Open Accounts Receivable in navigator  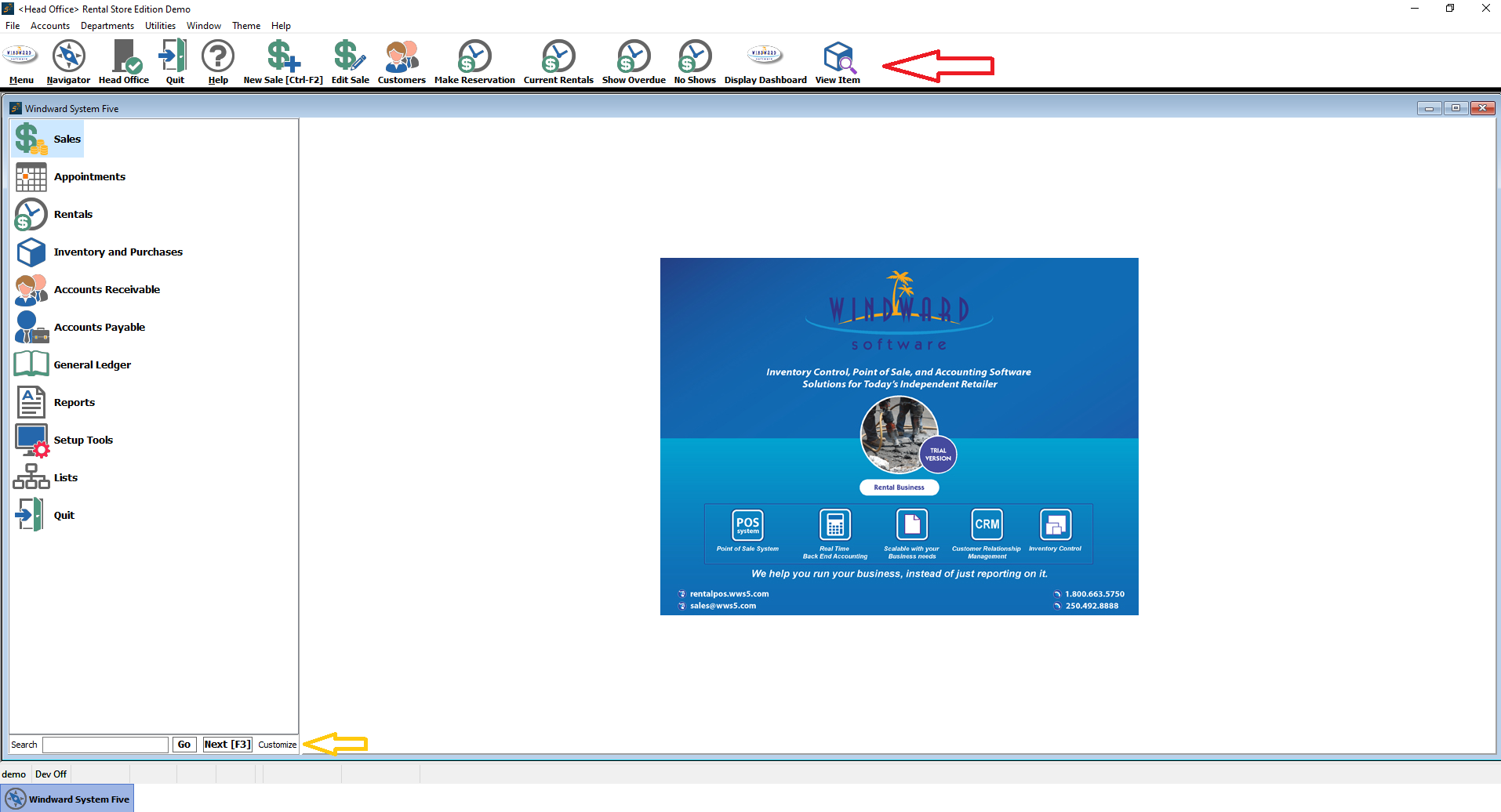[x=87, y=290]
